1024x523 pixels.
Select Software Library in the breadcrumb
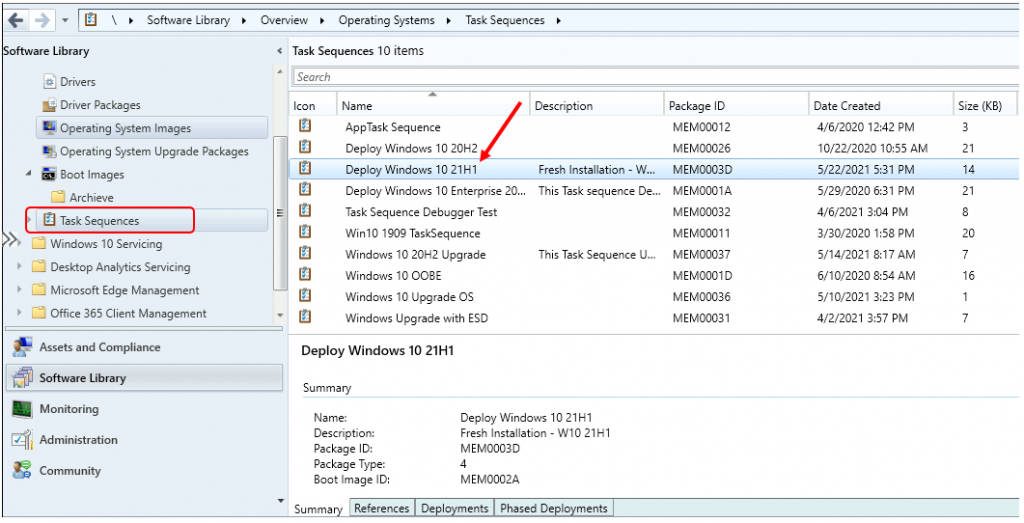click(188, 20)
